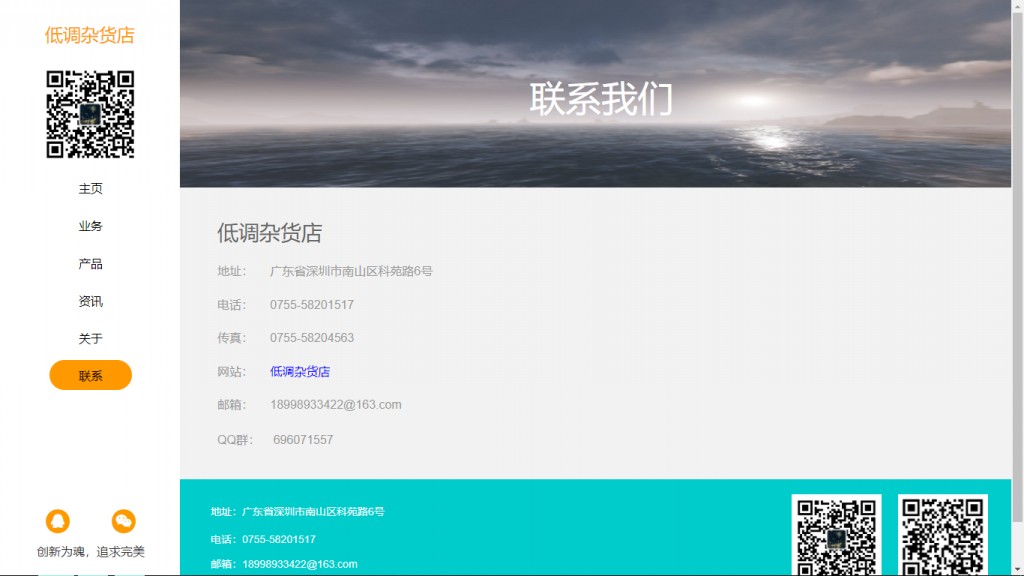Image resolution: width=1024 pixels, height=576 pixels.
Task: Click the rightmost footer QR code
Action: click(x=942, y=535)
